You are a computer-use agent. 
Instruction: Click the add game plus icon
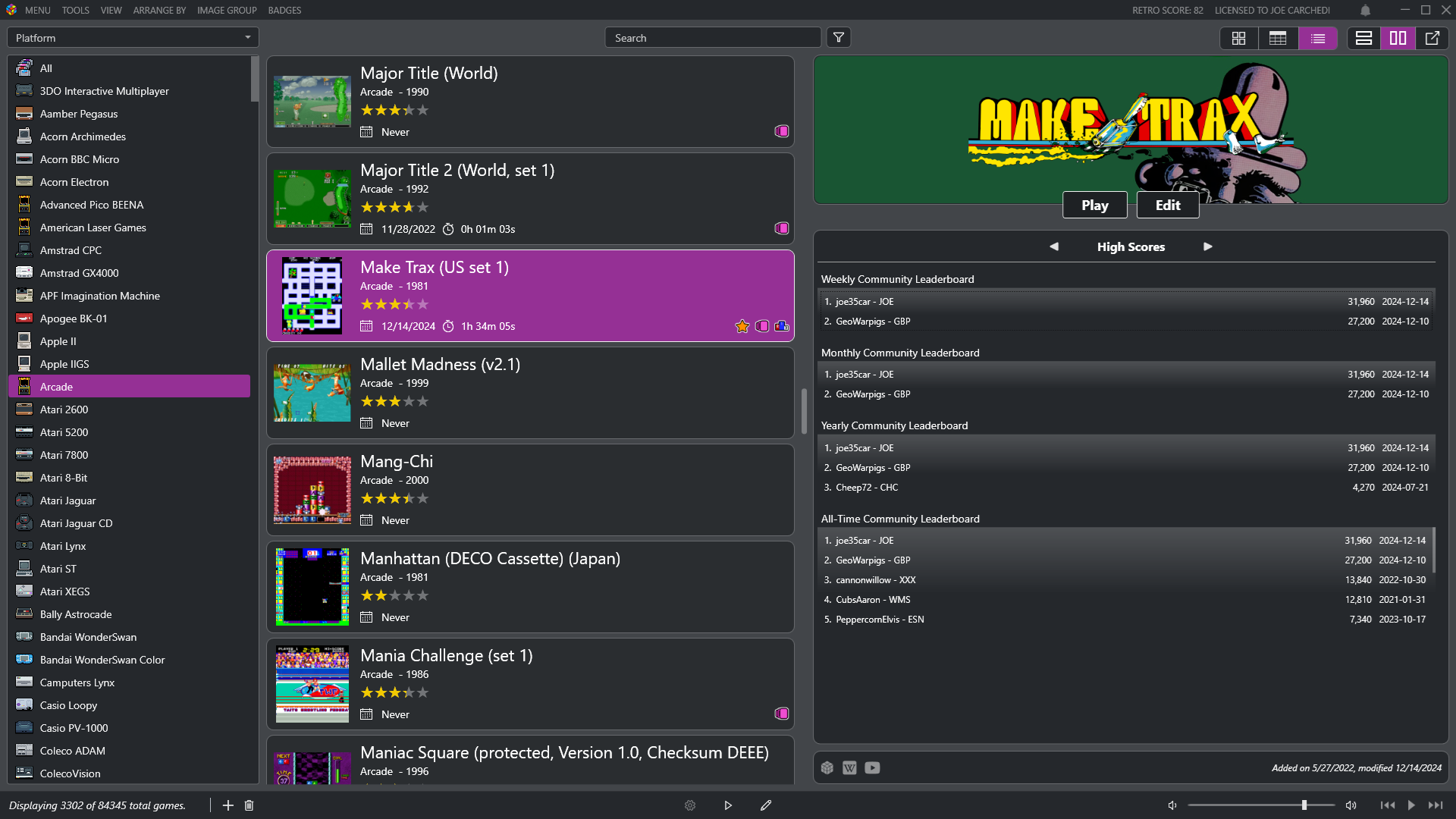228,805
